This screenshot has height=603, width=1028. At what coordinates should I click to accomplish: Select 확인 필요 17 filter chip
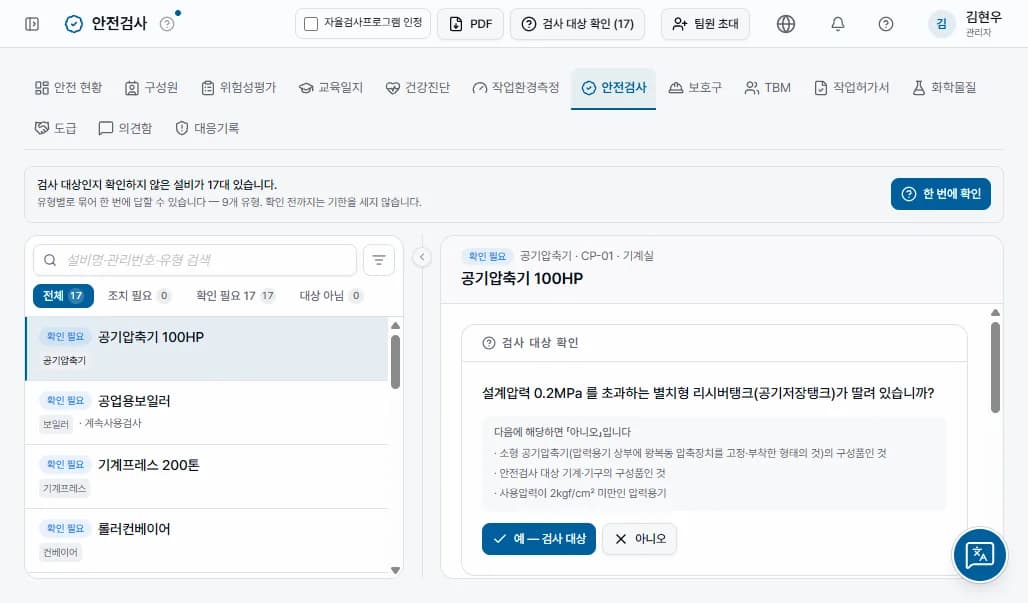pyautogui.click(x=235, y=296)
